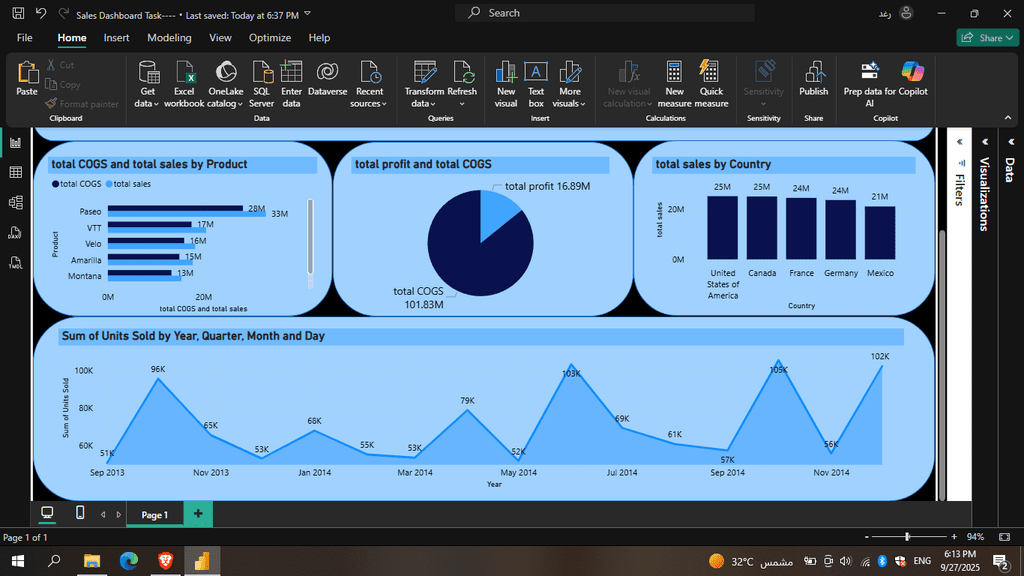Click the Excel workbook data source icon

pos(184,72)
